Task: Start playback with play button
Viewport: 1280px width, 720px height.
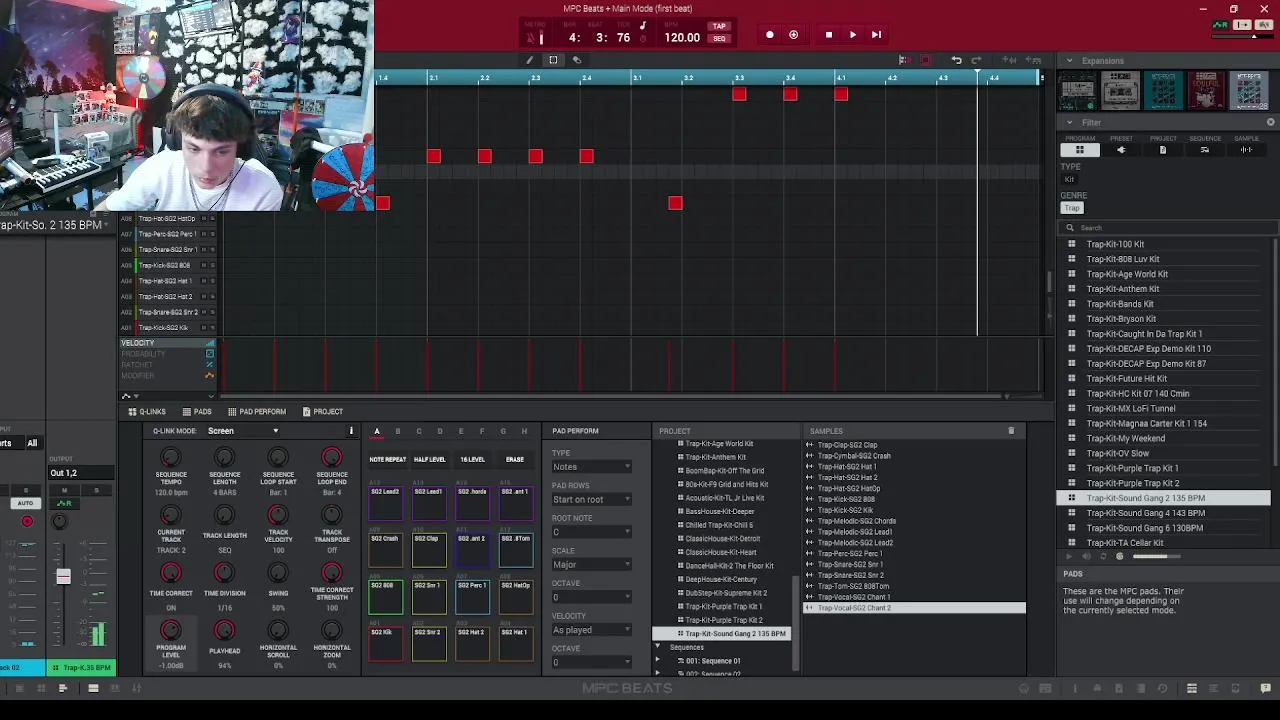Action: pyautogui.click(x=852, y=35)
